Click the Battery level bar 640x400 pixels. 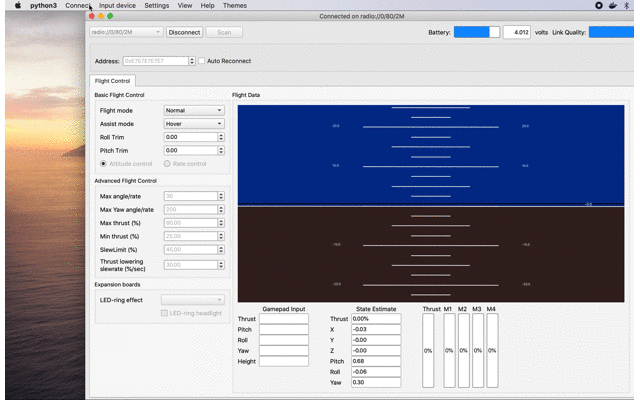tap(477, 32)
